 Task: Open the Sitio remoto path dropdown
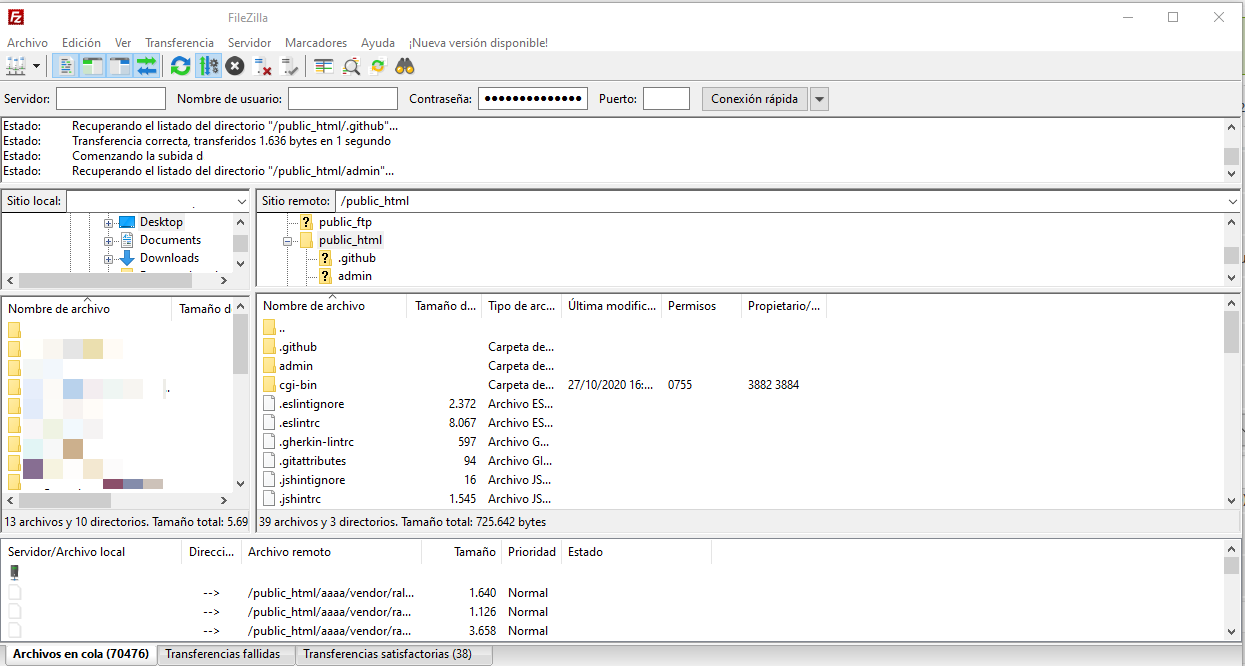point(1232,201)
